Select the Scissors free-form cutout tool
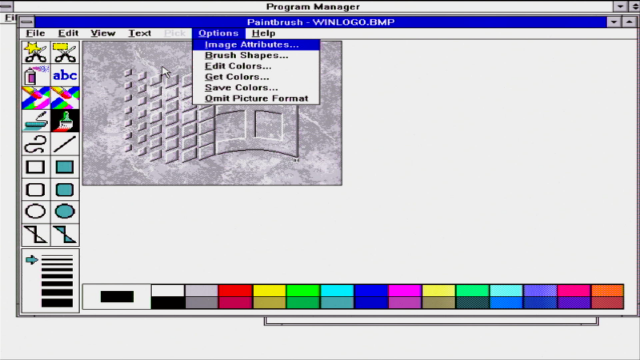 point(36,52)
